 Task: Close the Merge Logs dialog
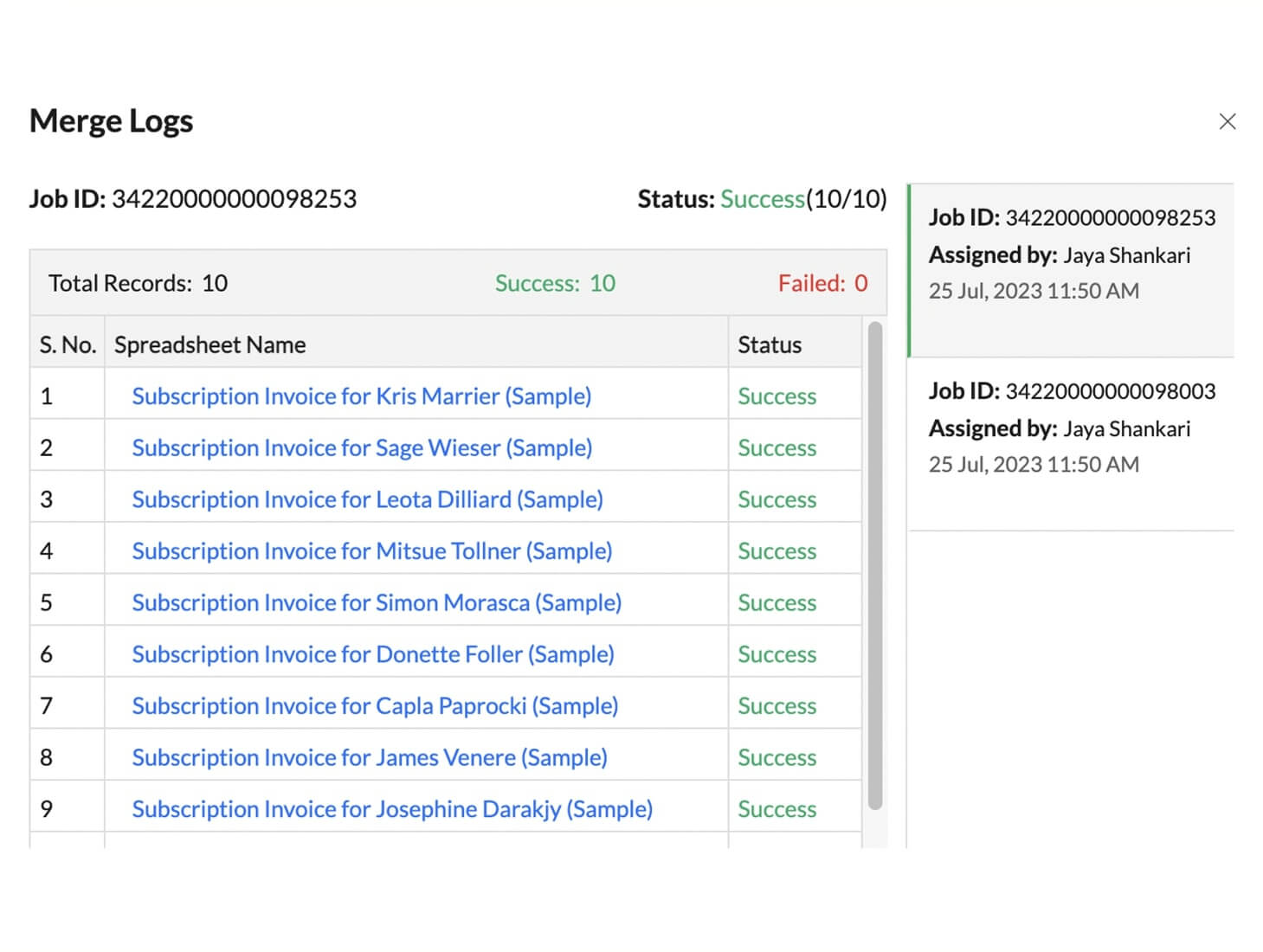(x=1227, y=122)
